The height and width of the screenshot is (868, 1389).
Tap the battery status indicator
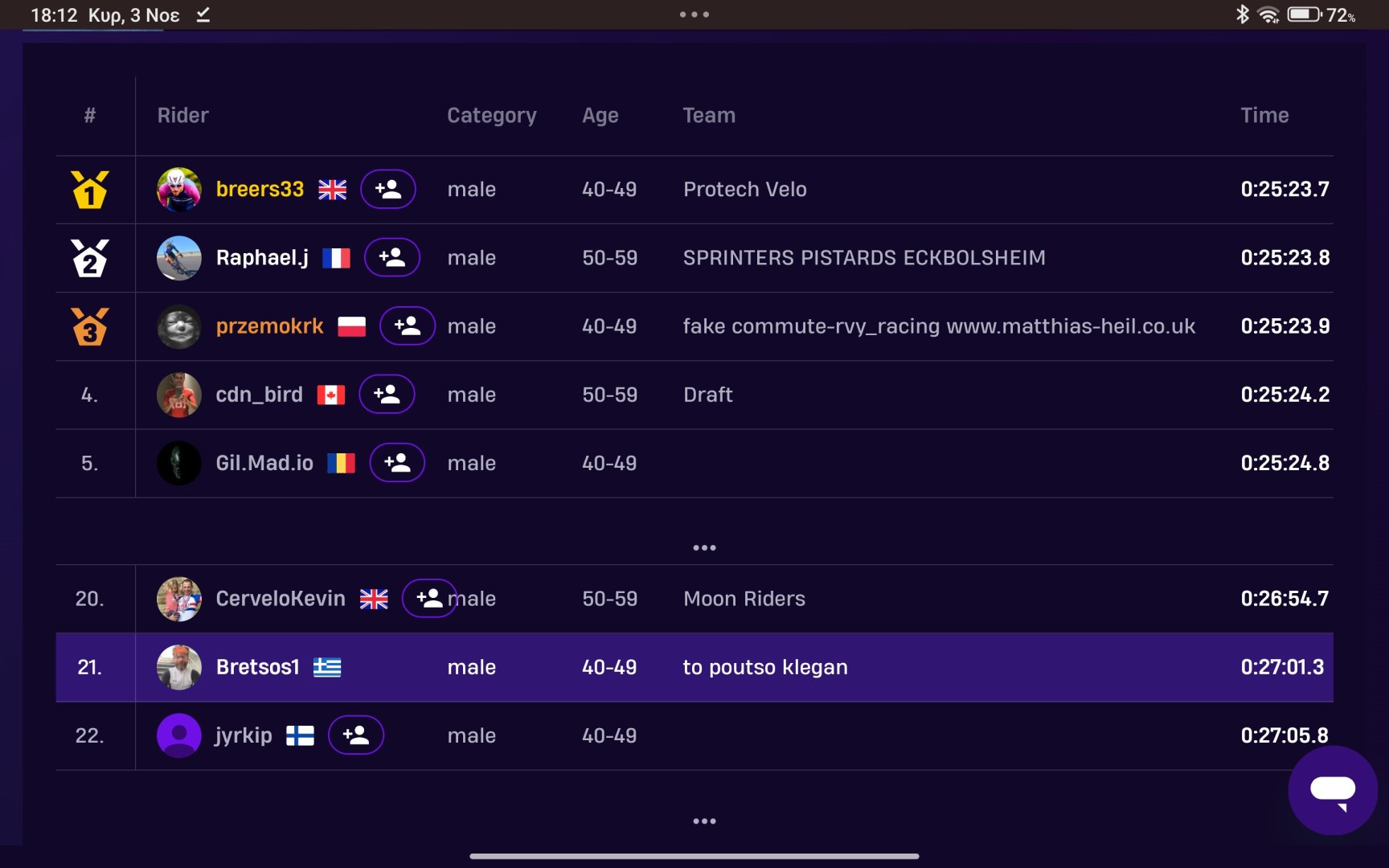(1321, 14)
